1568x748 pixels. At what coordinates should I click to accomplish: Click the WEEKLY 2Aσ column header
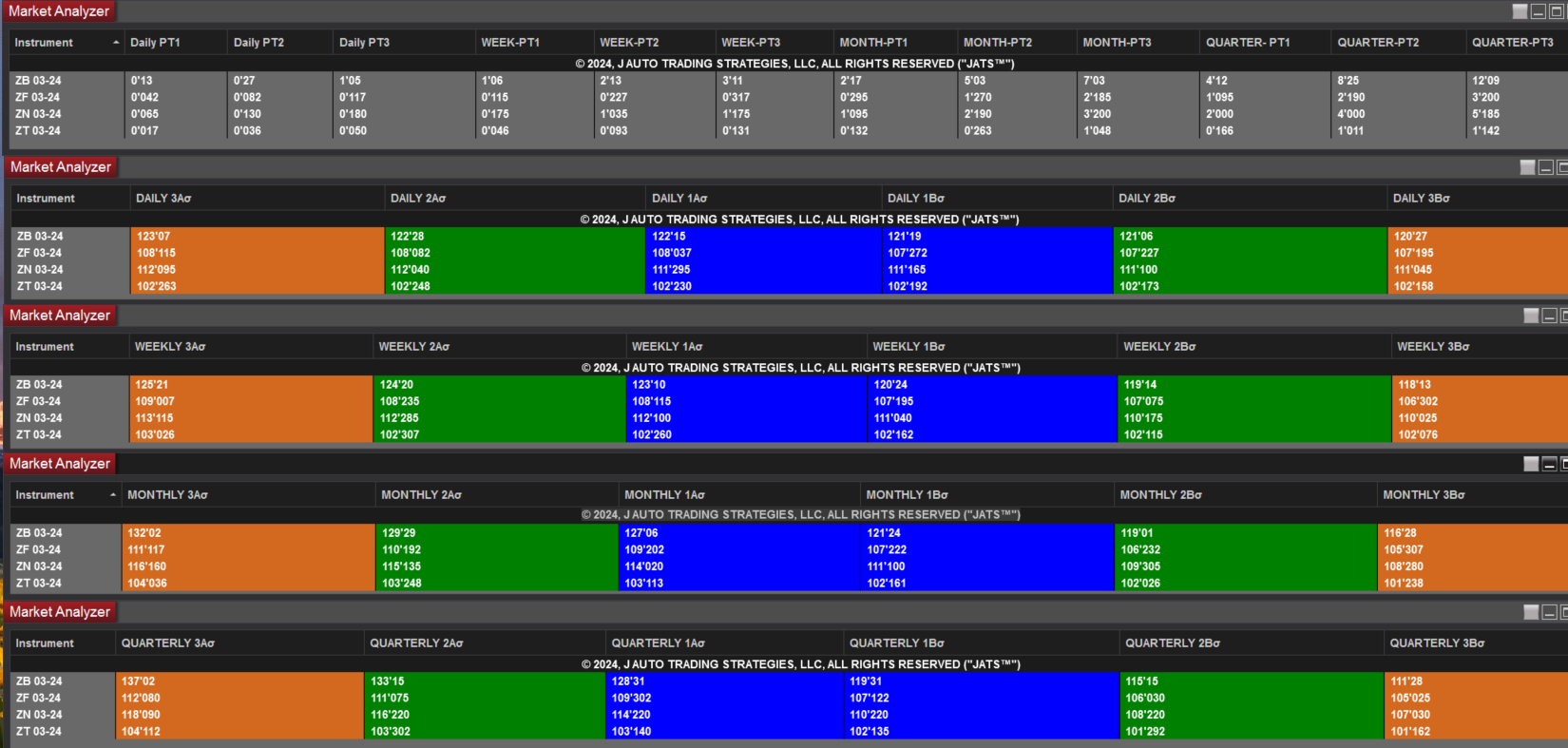tap(499, 347)
